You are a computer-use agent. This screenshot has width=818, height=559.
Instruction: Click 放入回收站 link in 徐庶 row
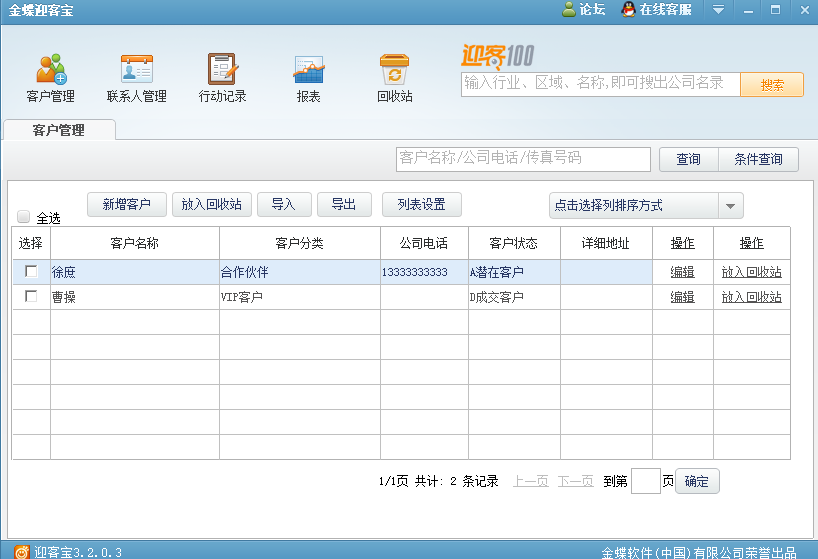click(752, 272)
